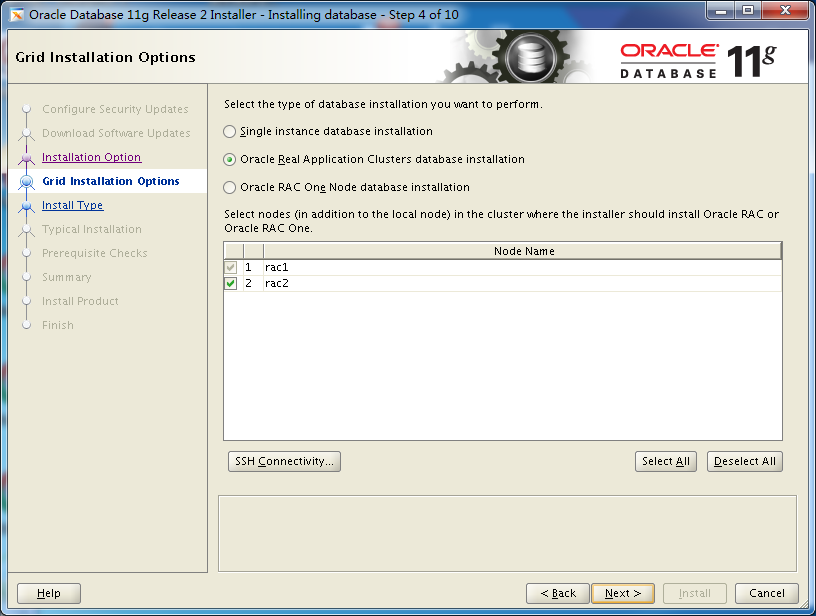This screenshot has height=616, width=816.
Task: Select Single instance database installation
Action: point(229,131)
